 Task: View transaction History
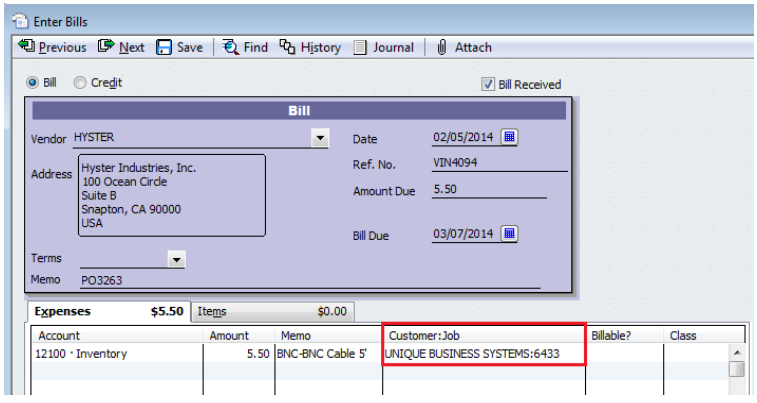[288, 47]
